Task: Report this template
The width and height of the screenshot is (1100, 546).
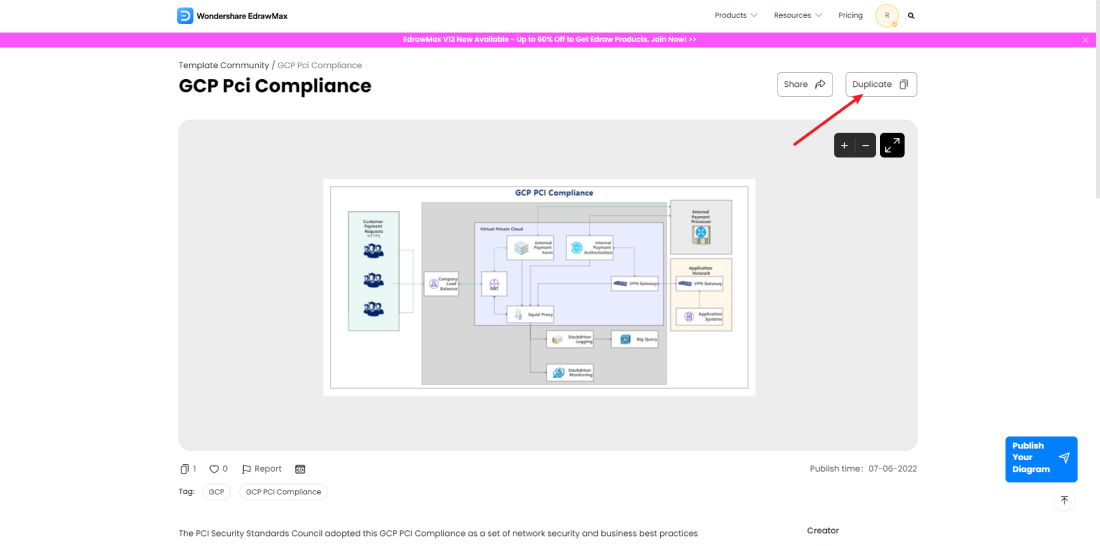Action: [x=262, y=469]
